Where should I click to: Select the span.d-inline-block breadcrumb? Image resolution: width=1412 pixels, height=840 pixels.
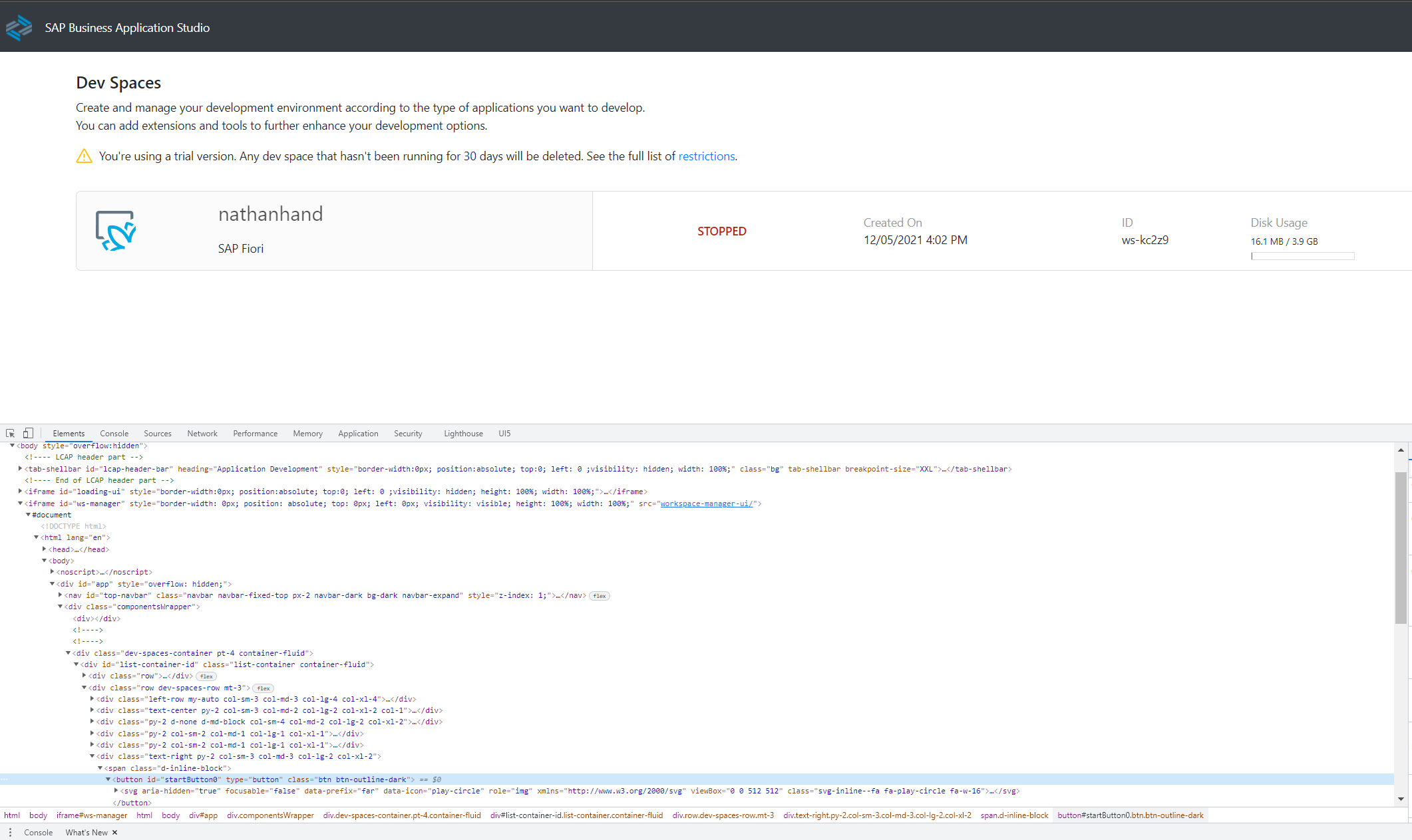(x=1014, y=815)
